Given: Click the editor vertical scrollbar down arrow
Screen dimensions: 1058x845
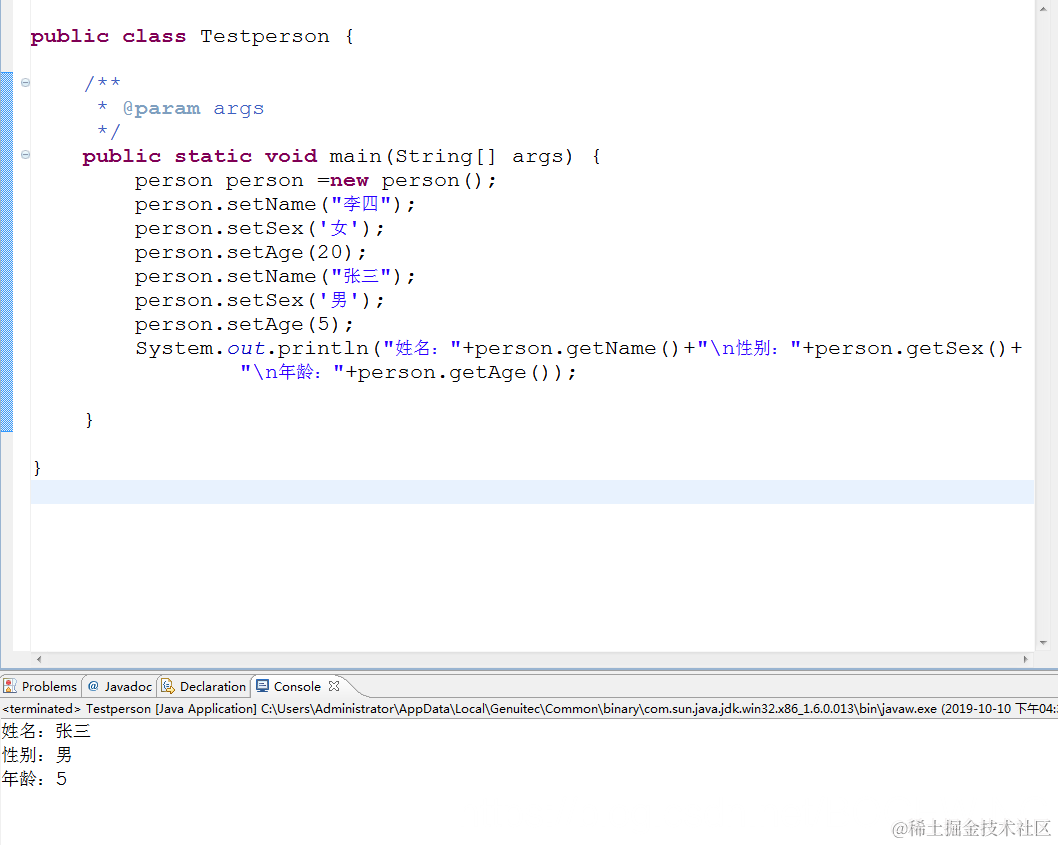Looking at the screenshot, I should pos(1044,643).
